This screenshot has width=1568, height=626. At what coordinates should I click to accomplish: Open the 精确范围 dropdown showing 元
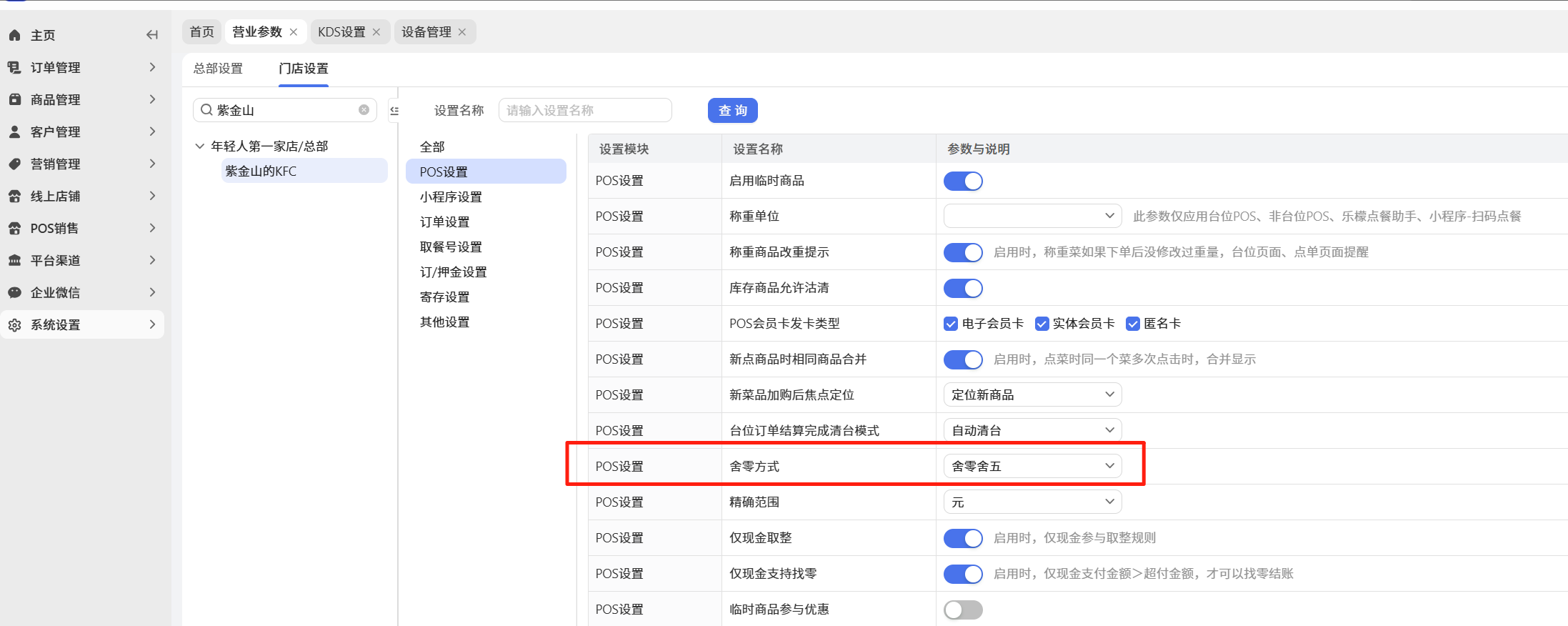1032,502
